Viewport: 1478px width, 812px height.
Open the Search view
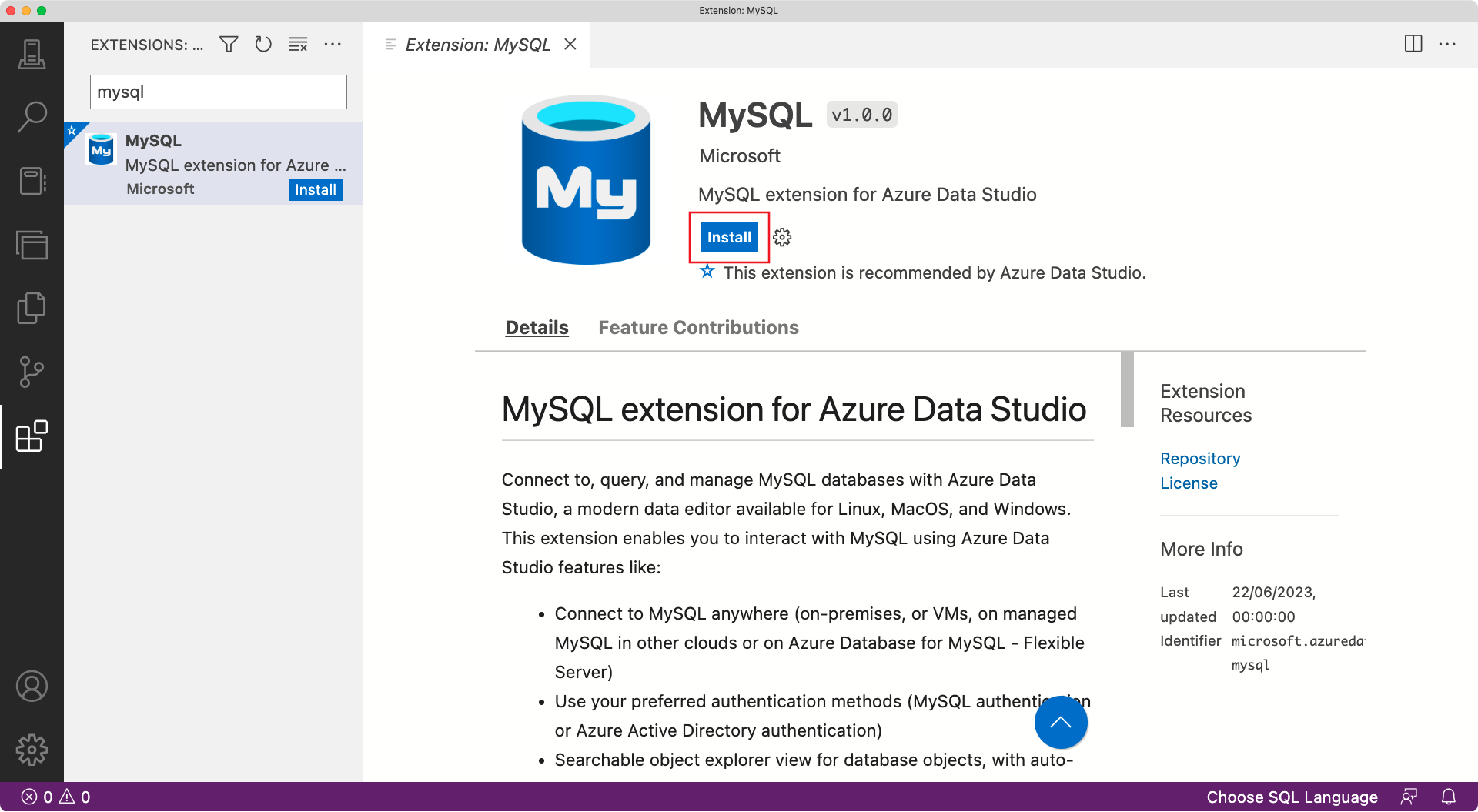[x=32, y=115]
